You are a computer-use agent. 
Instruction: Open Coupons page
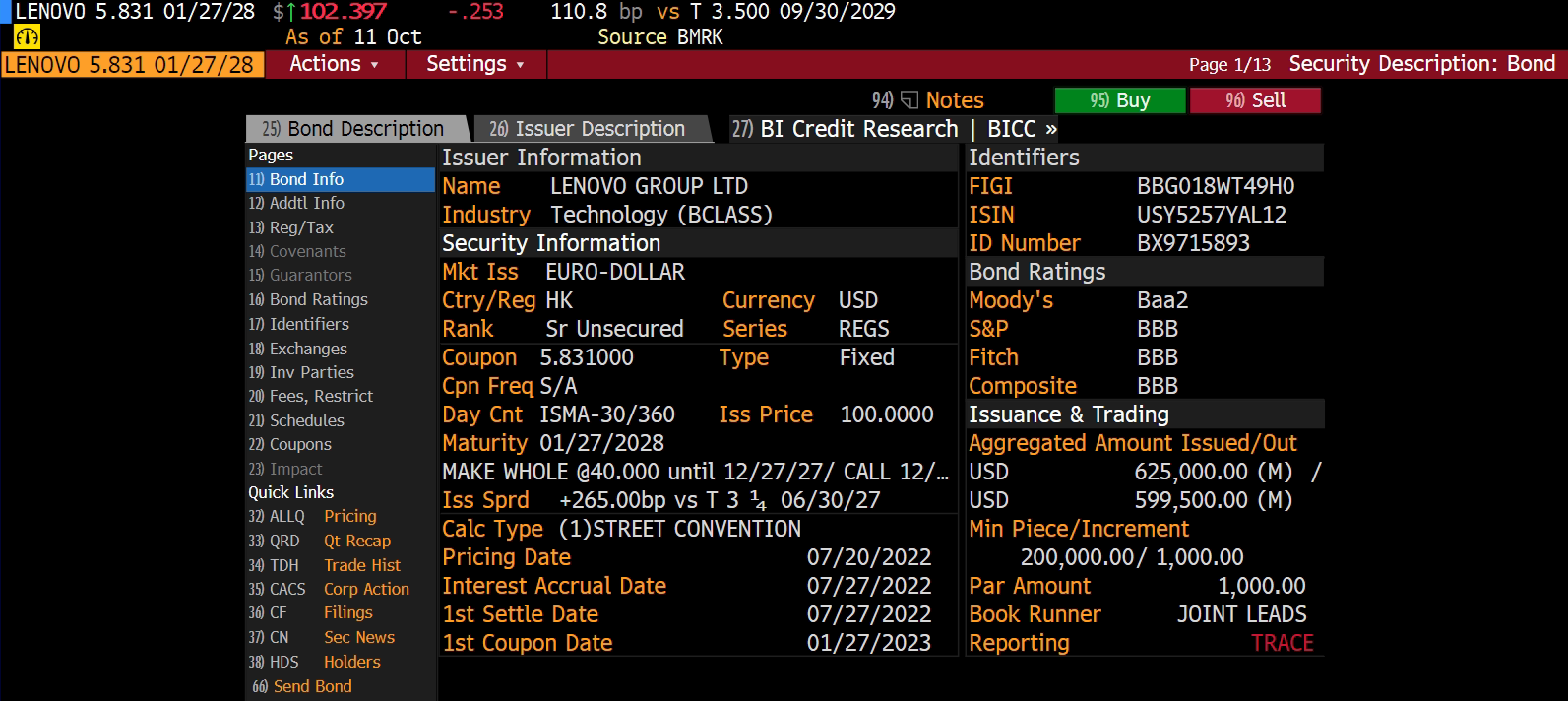(340, 444)
